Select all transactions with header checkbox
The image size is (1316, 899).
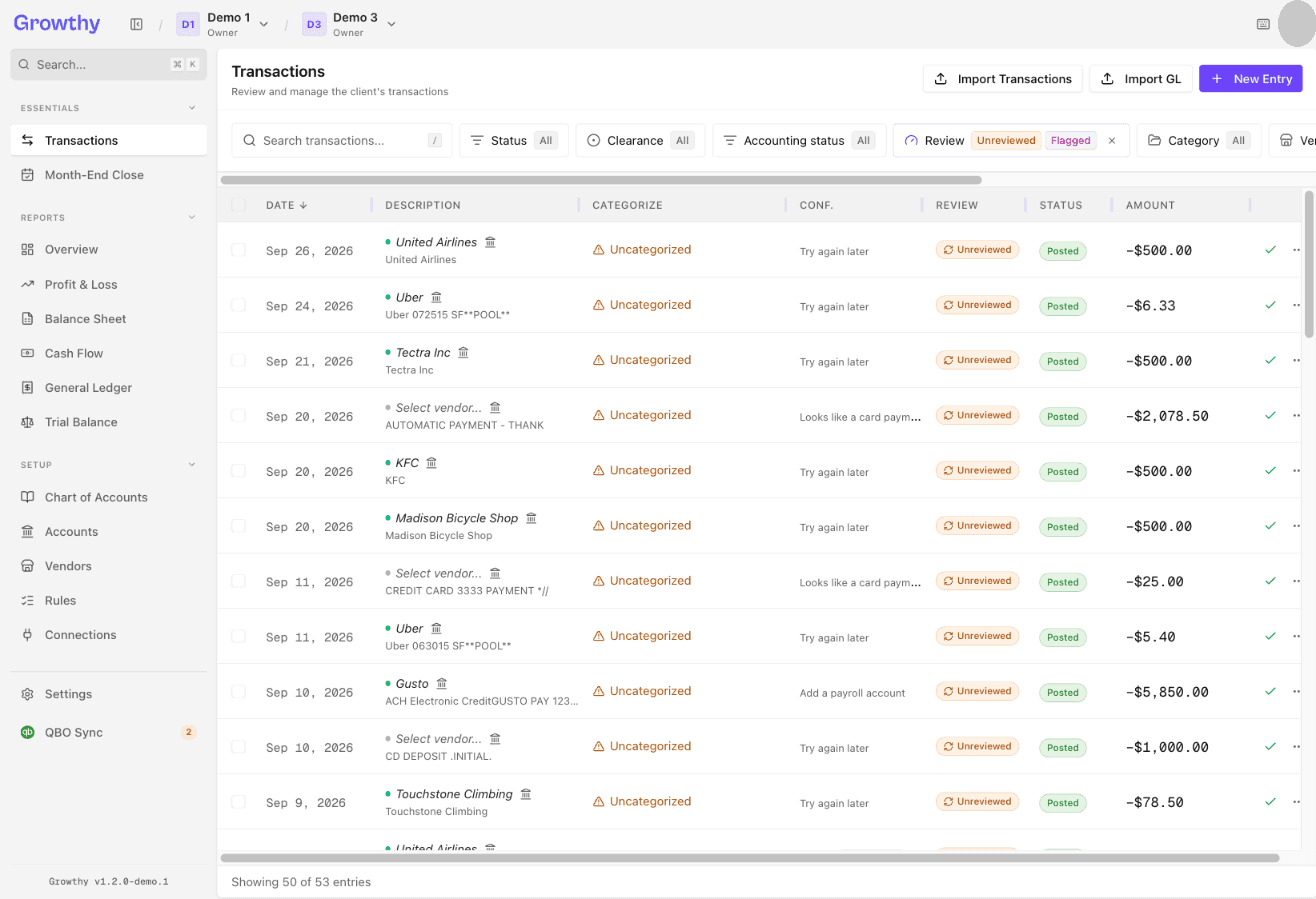click(x=238, y=205)
